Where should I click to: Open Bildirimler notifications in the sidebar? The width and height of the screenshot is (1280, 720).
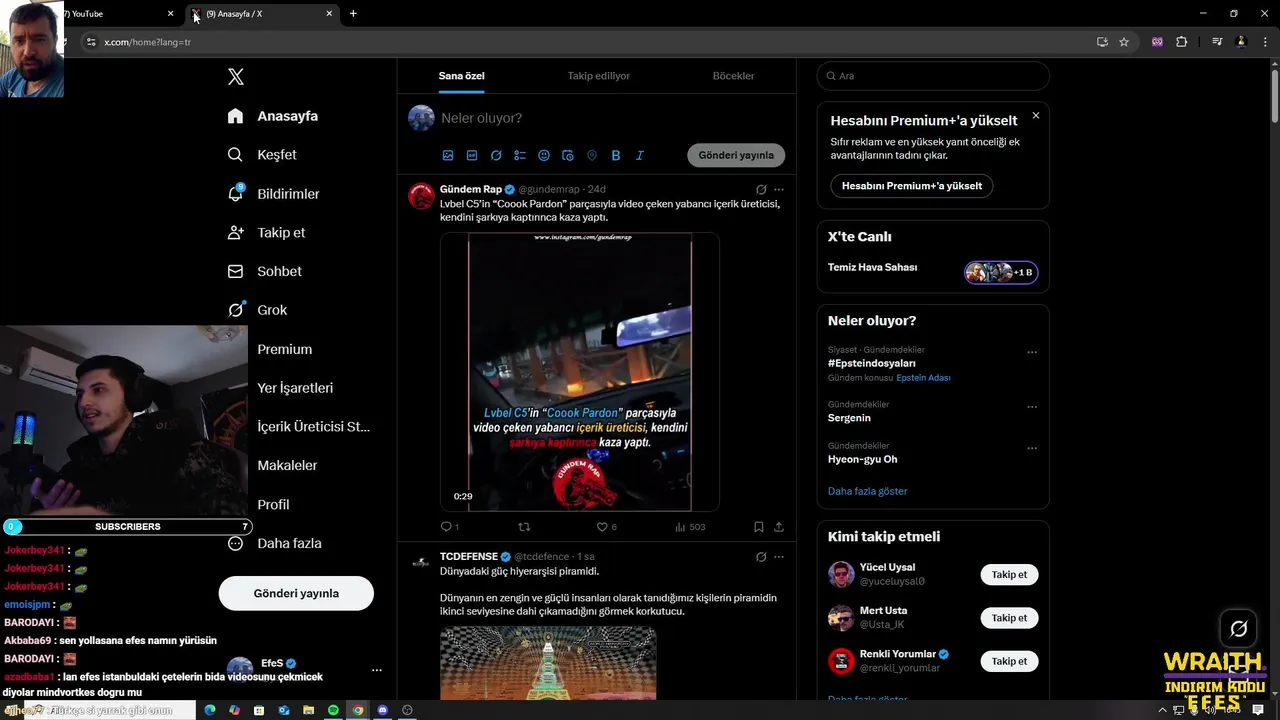[x=273, y=194]
